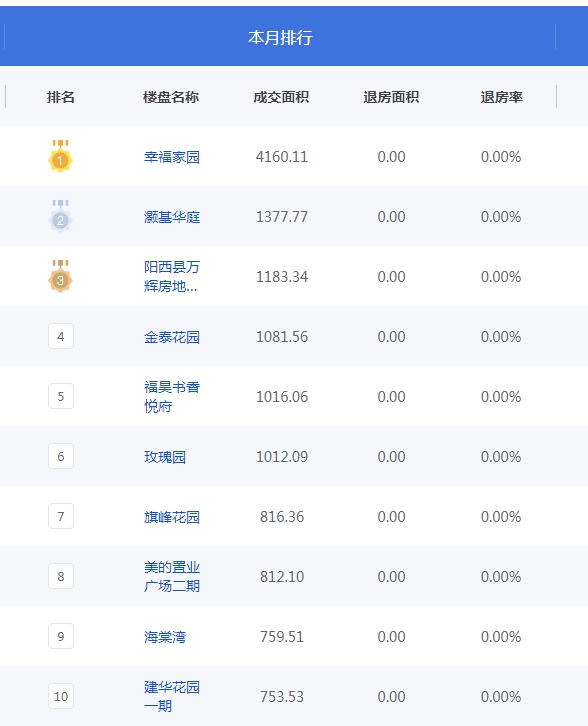Click the 成交面积 column header
This screenshot has width=588, height=726.
(x=281, y=97)
